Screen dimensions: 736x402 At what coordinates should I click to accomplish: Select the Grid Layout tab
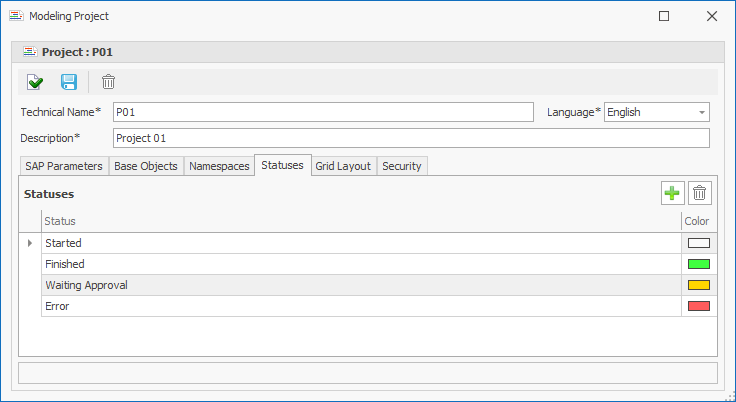click(x=343, y=166)
